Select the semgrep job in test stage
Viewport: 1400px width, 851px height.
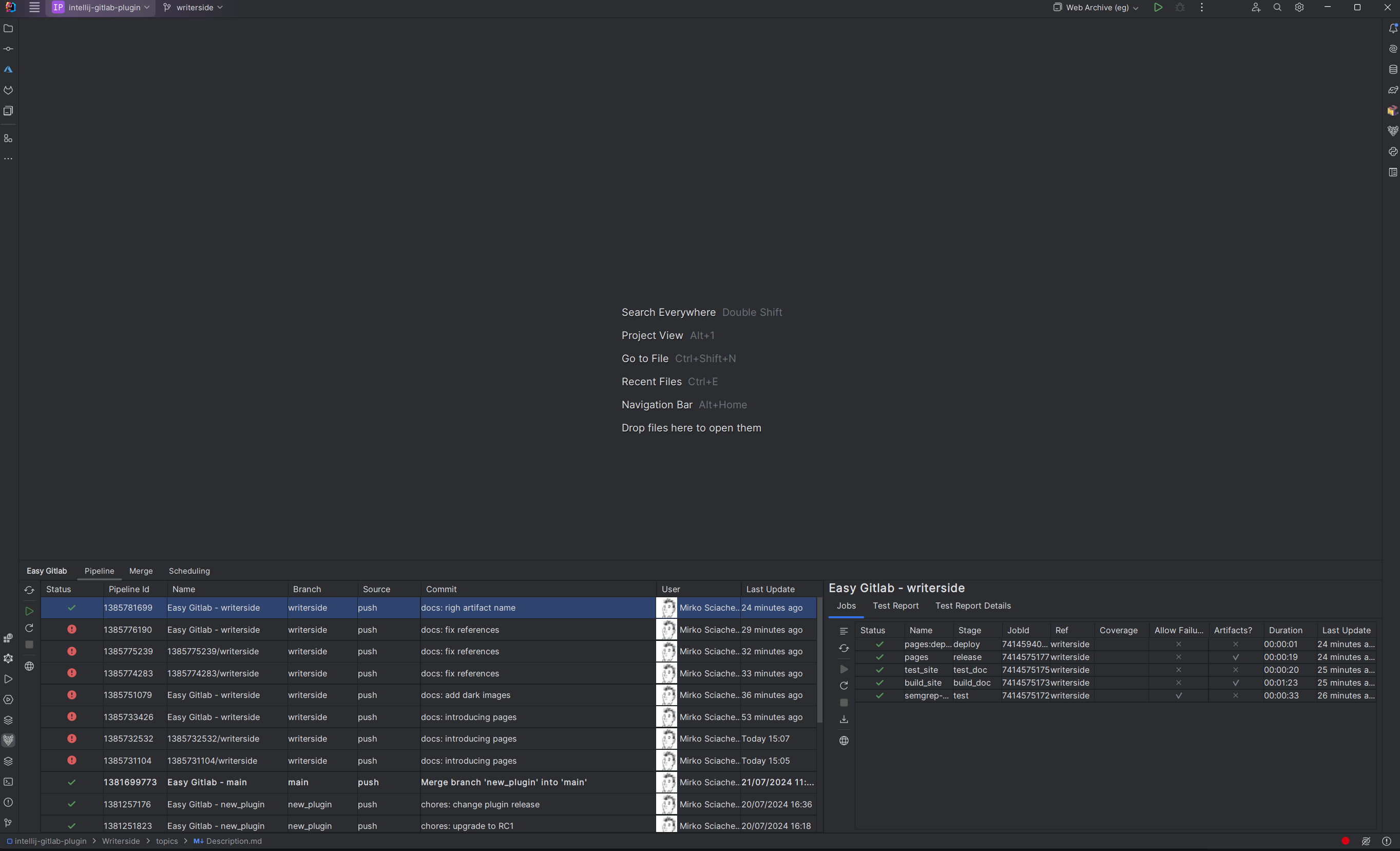click(1116, 696)
